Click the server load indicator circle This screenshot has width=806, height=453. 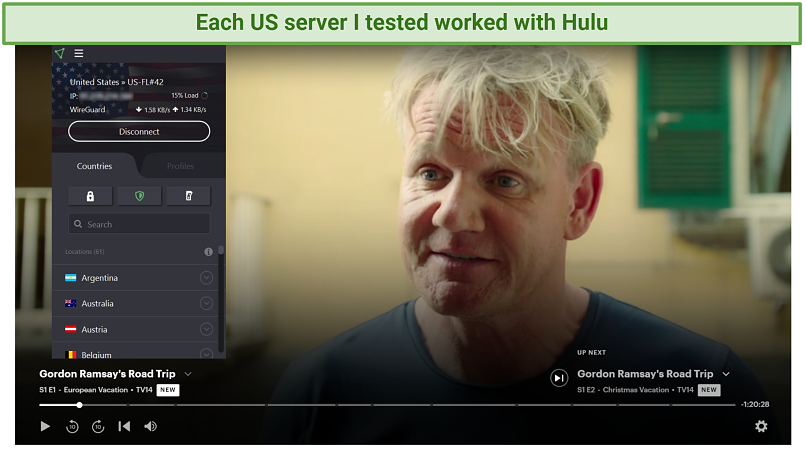pyautogui.click(x=205, y=96)
